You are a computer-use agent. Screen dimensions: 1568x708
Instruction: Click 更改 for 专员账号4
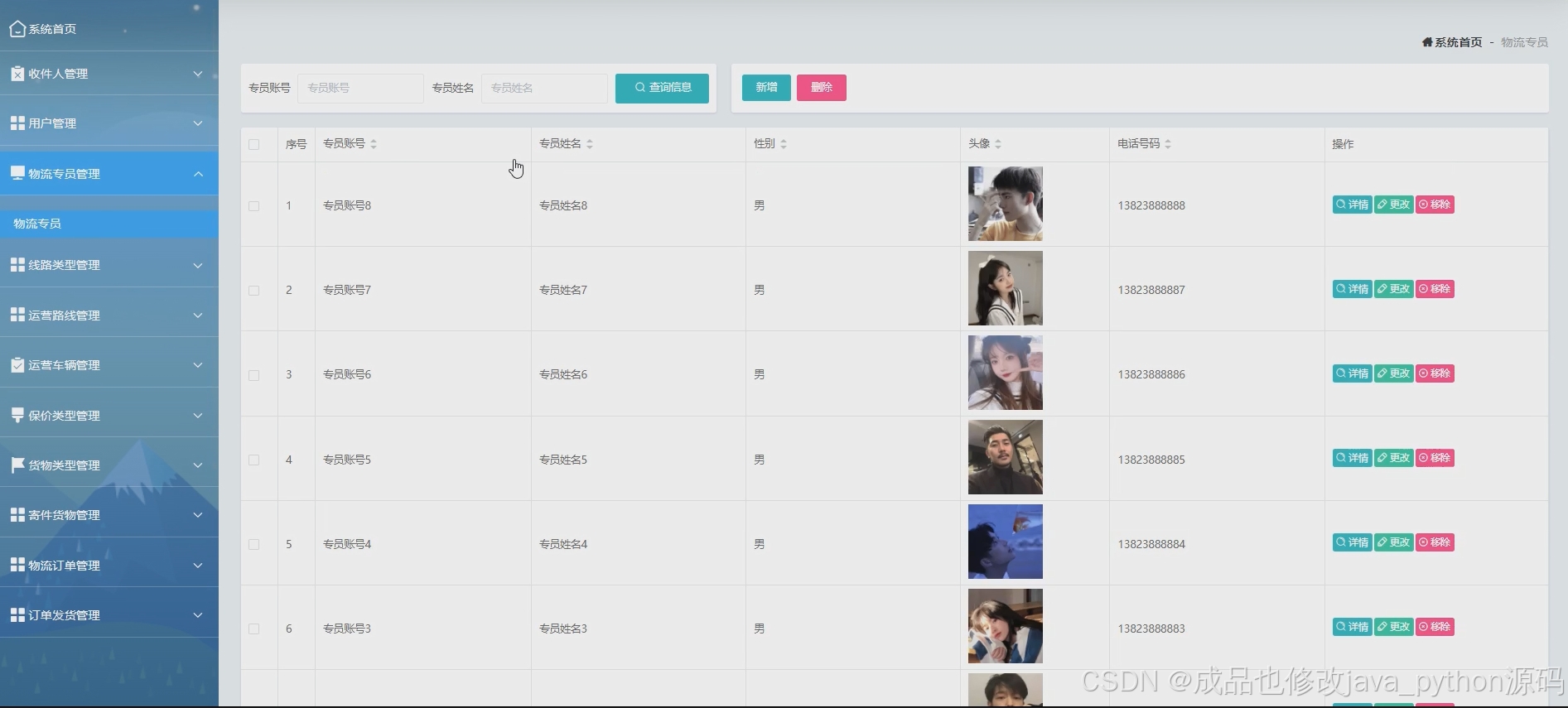[x=1393, y=542]
